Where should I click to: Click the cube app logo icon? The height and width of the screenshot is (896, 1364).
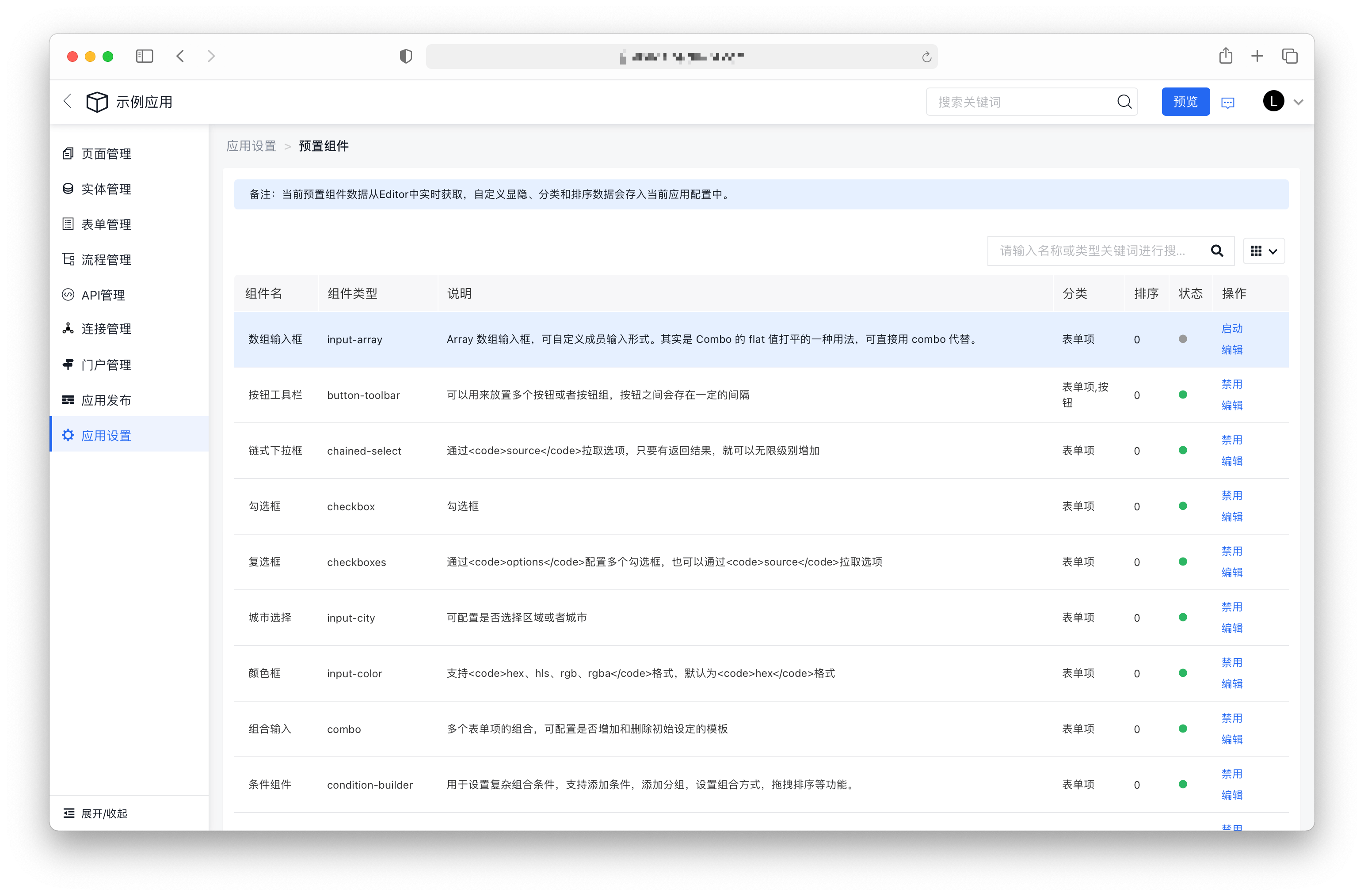(97, 102)
